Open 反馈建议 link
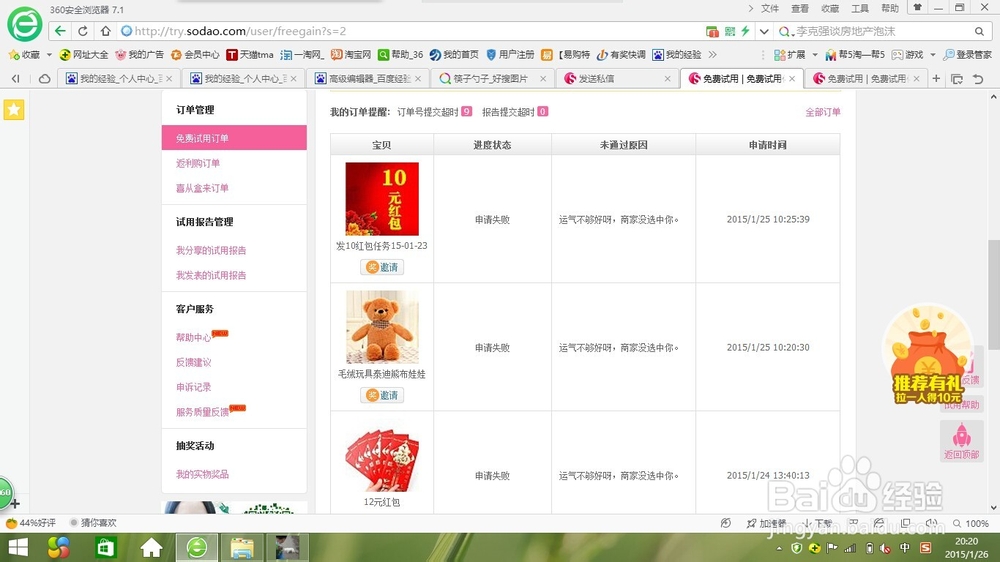 (193, 362)
